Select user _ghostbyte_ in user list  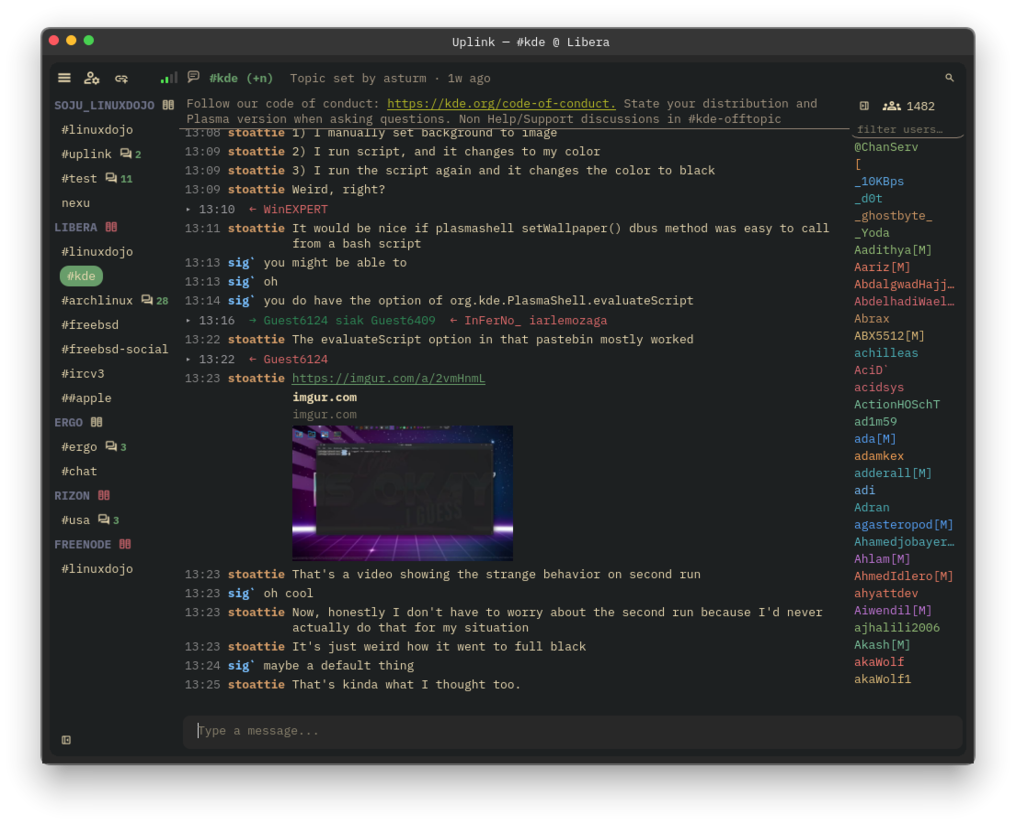893,216
